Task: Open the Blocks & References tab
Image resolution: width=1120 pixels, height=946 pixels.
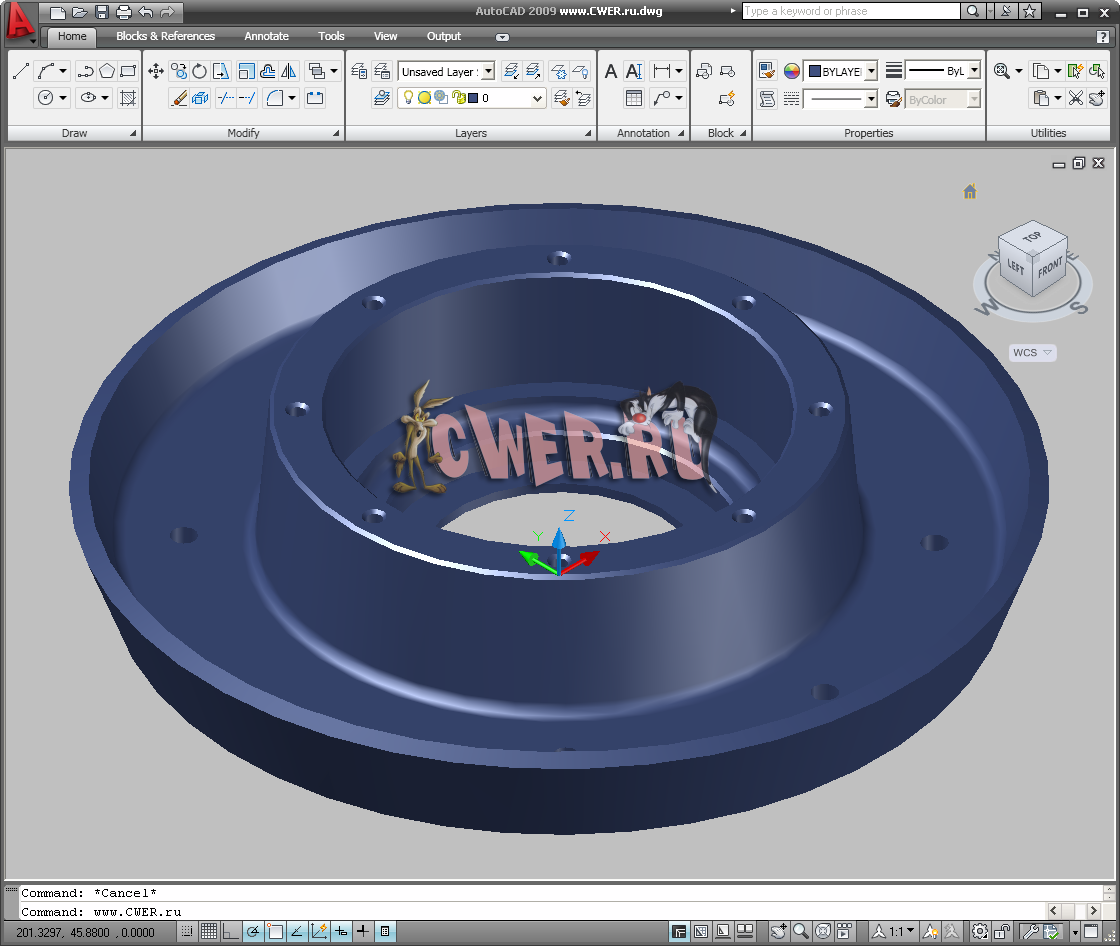Action: (165, 36)
